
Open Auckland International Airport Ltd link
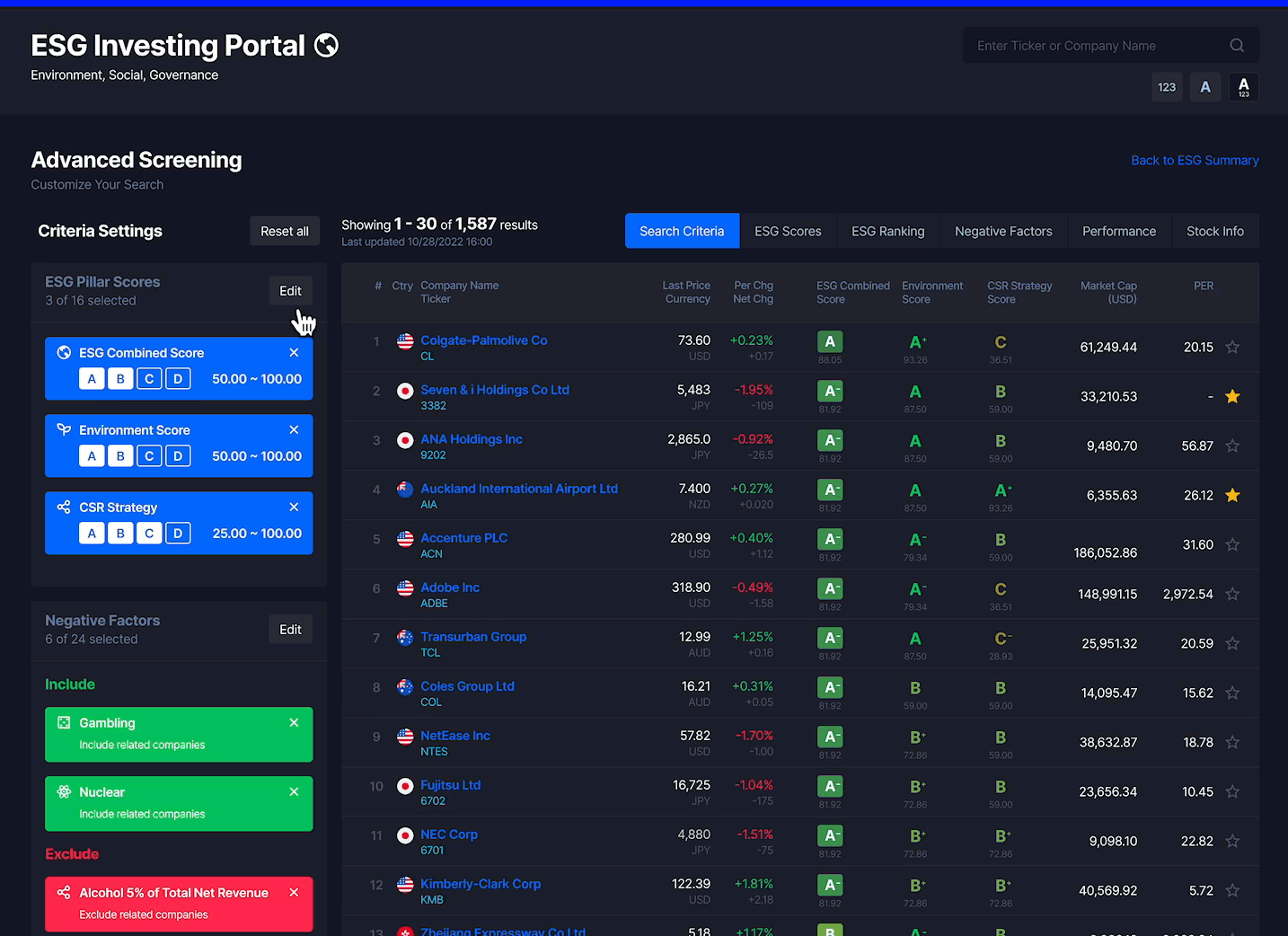[x=519, y=488]
